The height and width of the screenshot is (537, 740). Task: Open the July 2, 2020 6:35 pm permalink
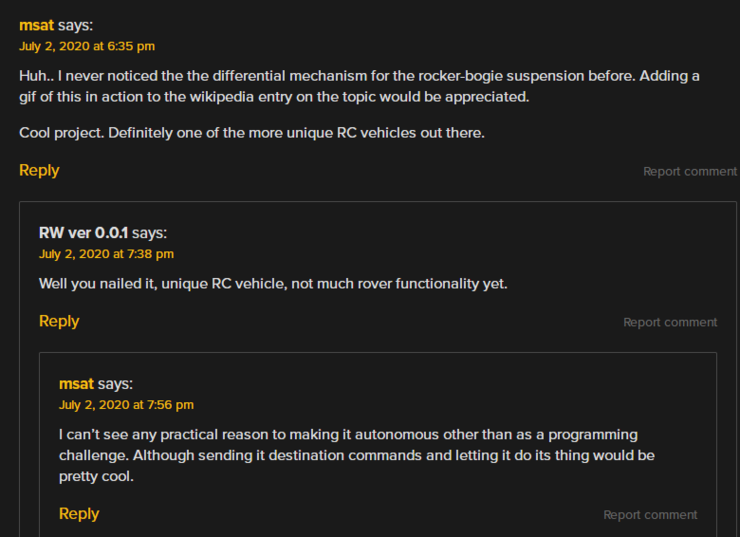(x=87, y=46)
